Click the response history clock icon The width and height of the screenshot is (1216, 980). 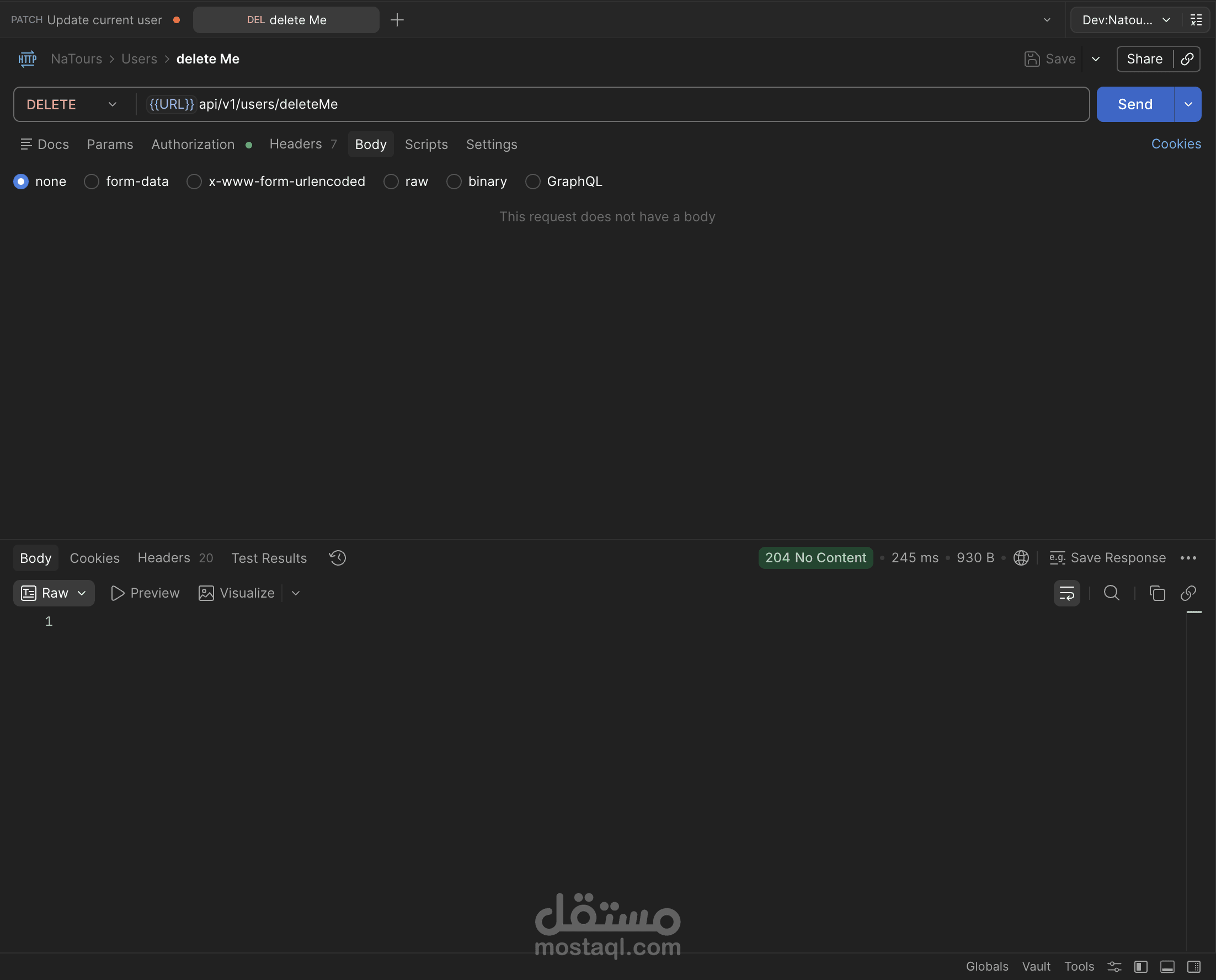(337, 558)
